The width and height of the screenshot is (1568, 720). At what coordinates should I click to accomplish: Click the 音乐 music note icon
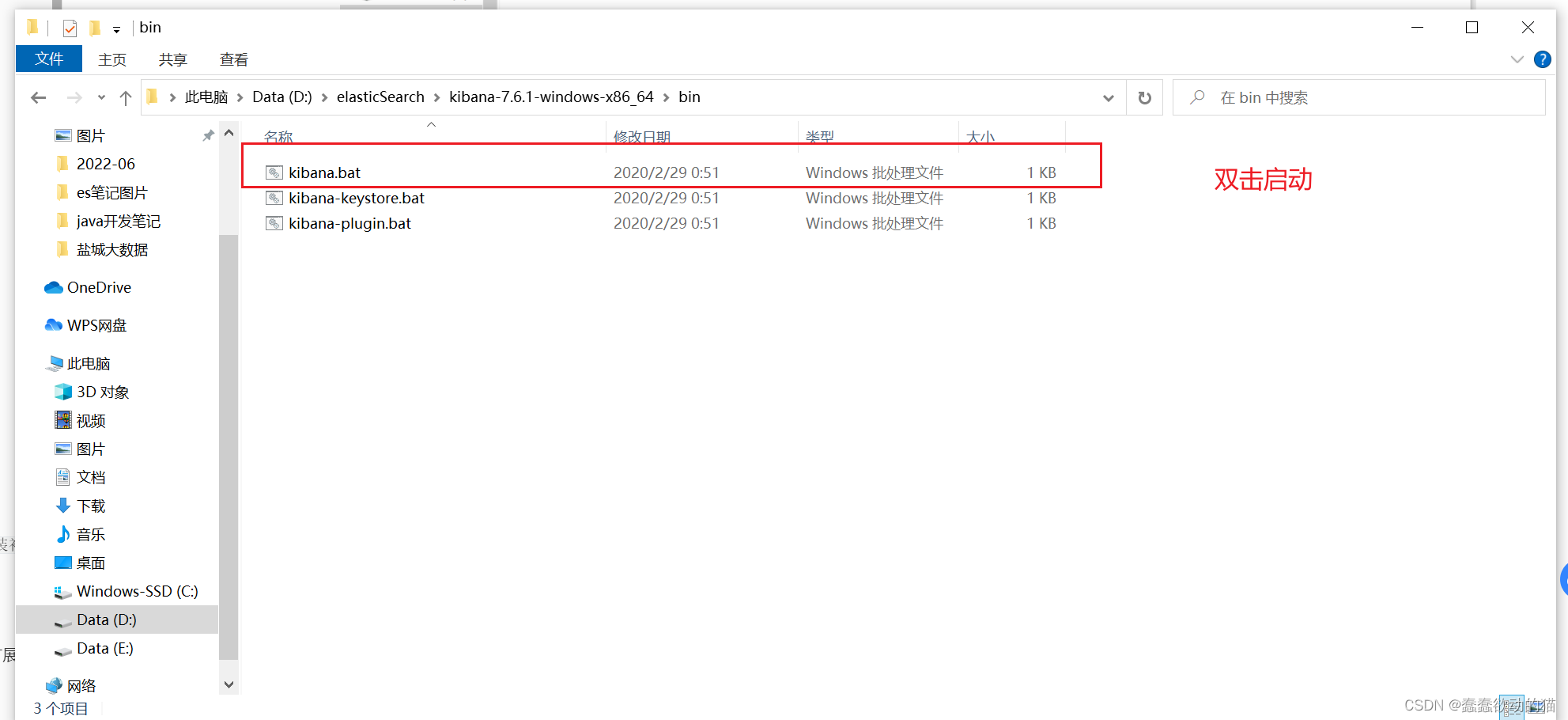[63, 534]
